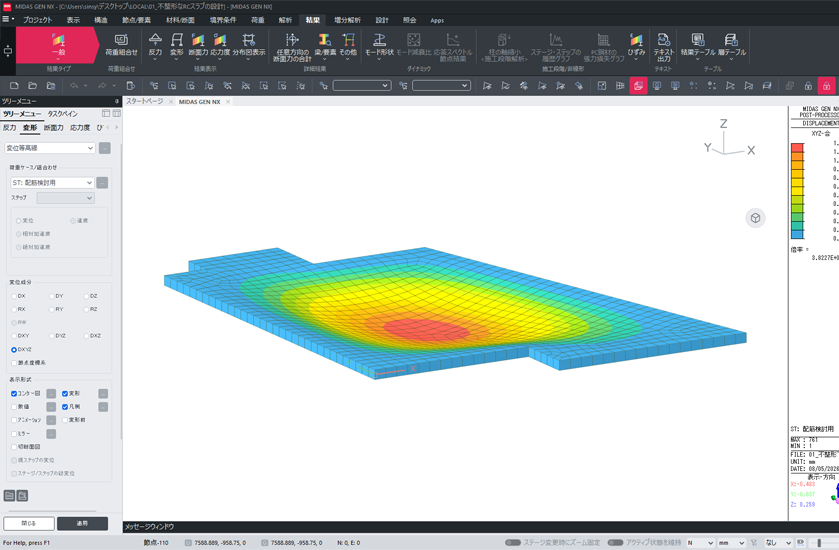Click the 閉じる close button
The width and height of the screenshot is (839, 550).
29,523
